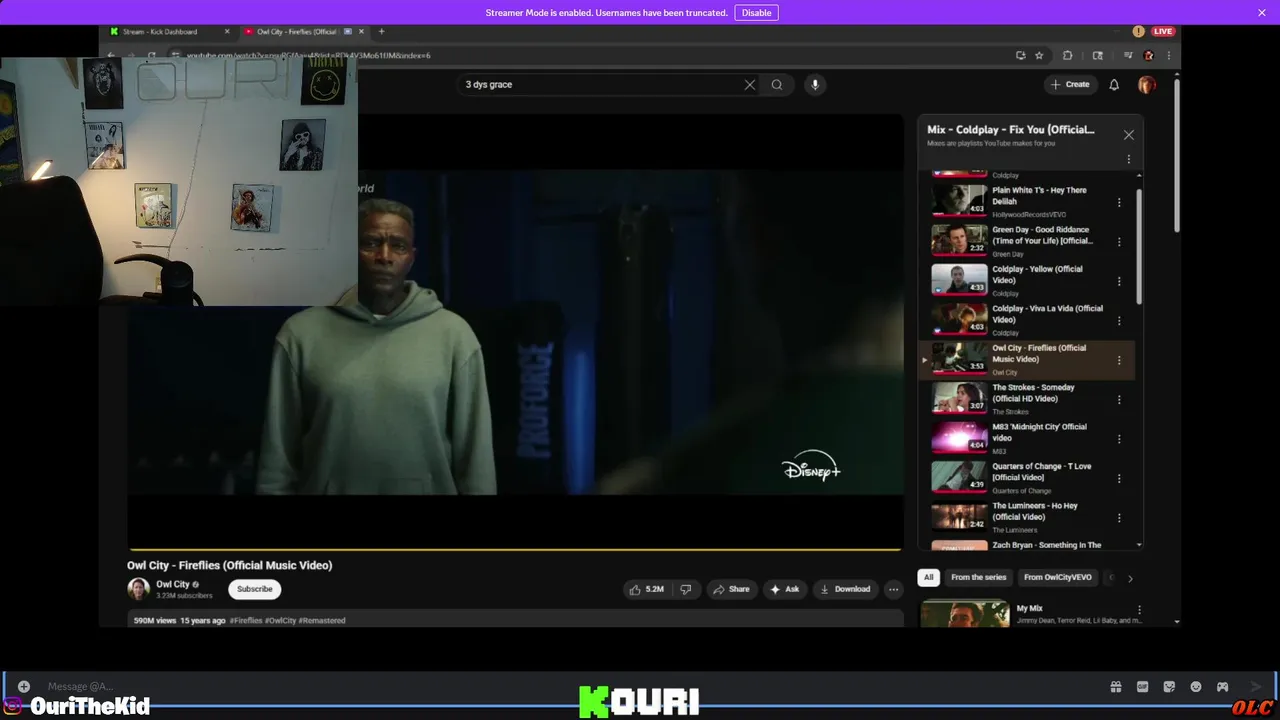
Task: Play Quarters of Change - T Love
Action: click(x=1027, y=478)
